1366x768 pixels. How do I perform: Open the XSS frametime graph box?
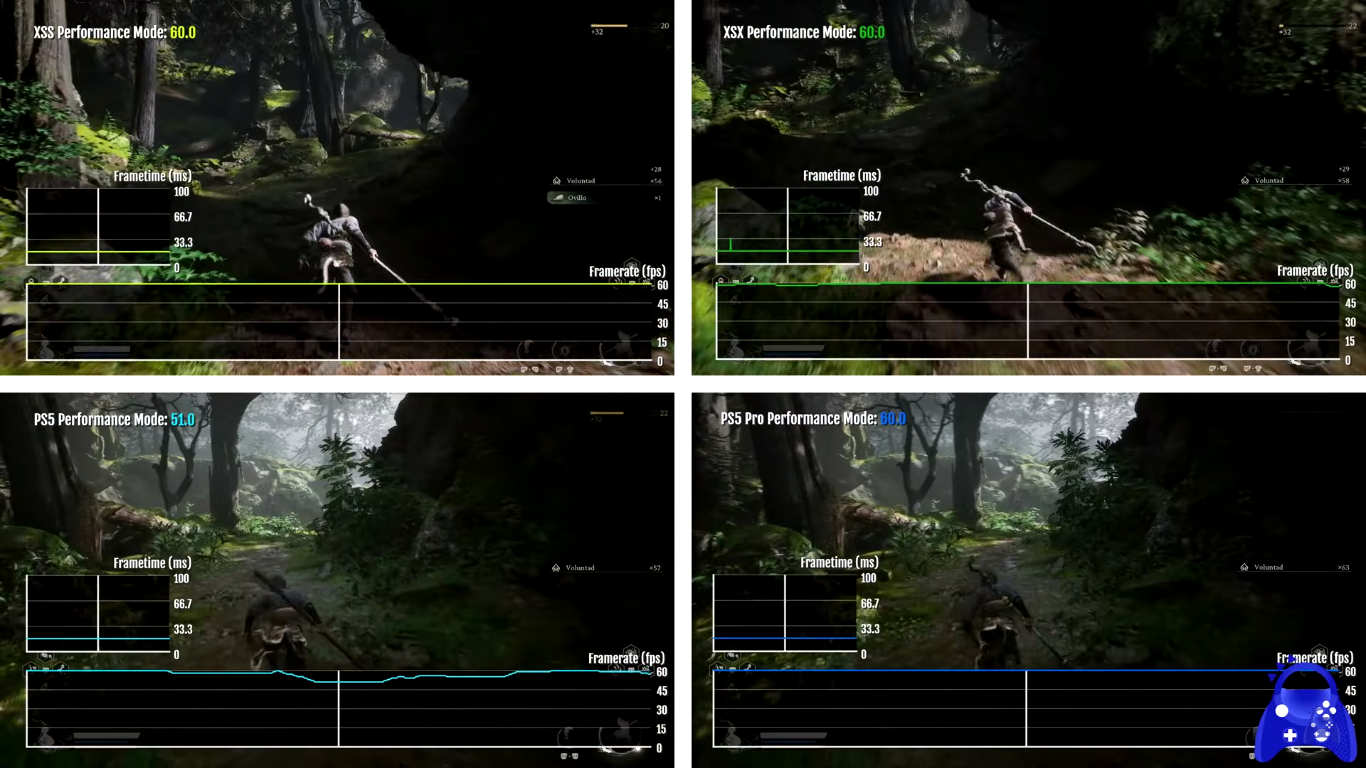pos(98,227)
